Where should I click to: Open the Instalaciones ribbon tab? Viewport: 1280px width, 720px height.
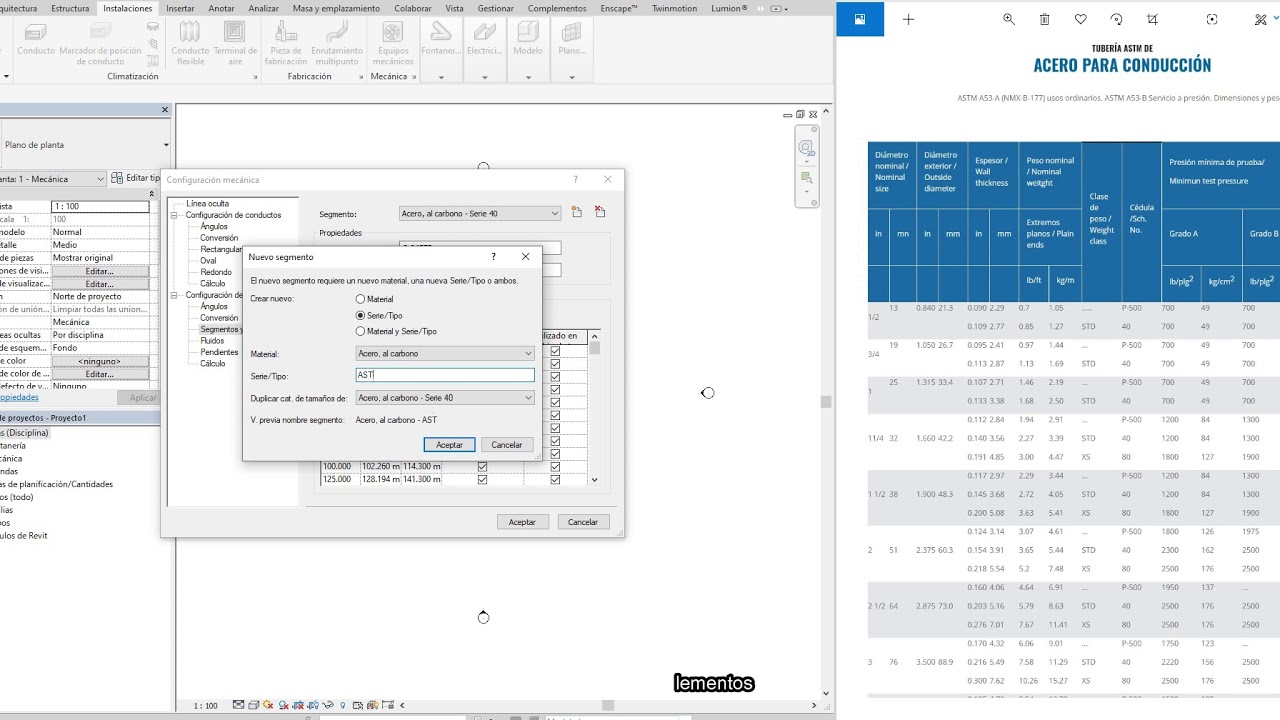click(128, 8)
